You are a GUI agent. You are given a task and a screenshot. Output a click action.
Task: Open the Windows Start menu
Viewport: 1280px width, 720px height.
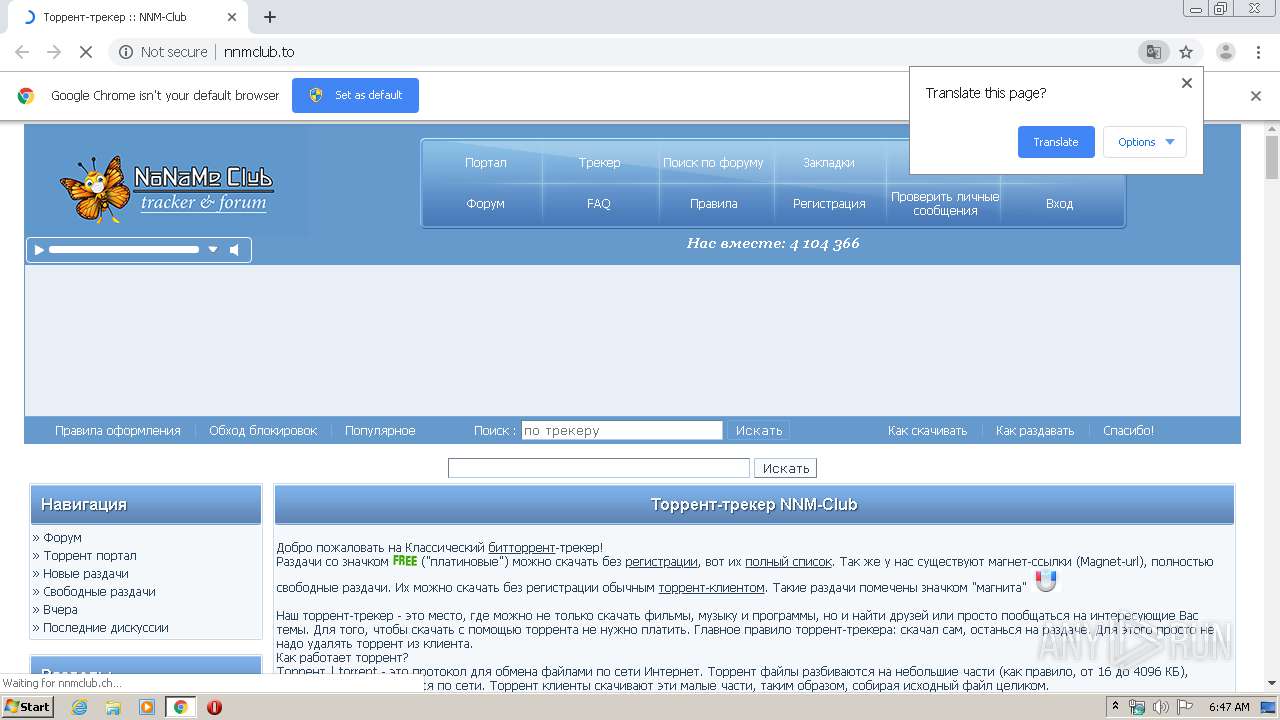[27, 707]
